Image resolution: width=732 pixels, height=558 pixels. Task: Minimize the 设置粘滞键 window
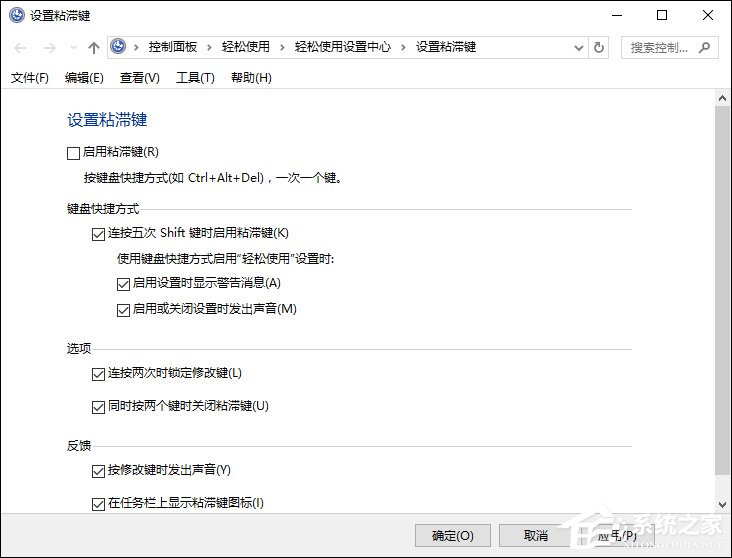point(617,15)
